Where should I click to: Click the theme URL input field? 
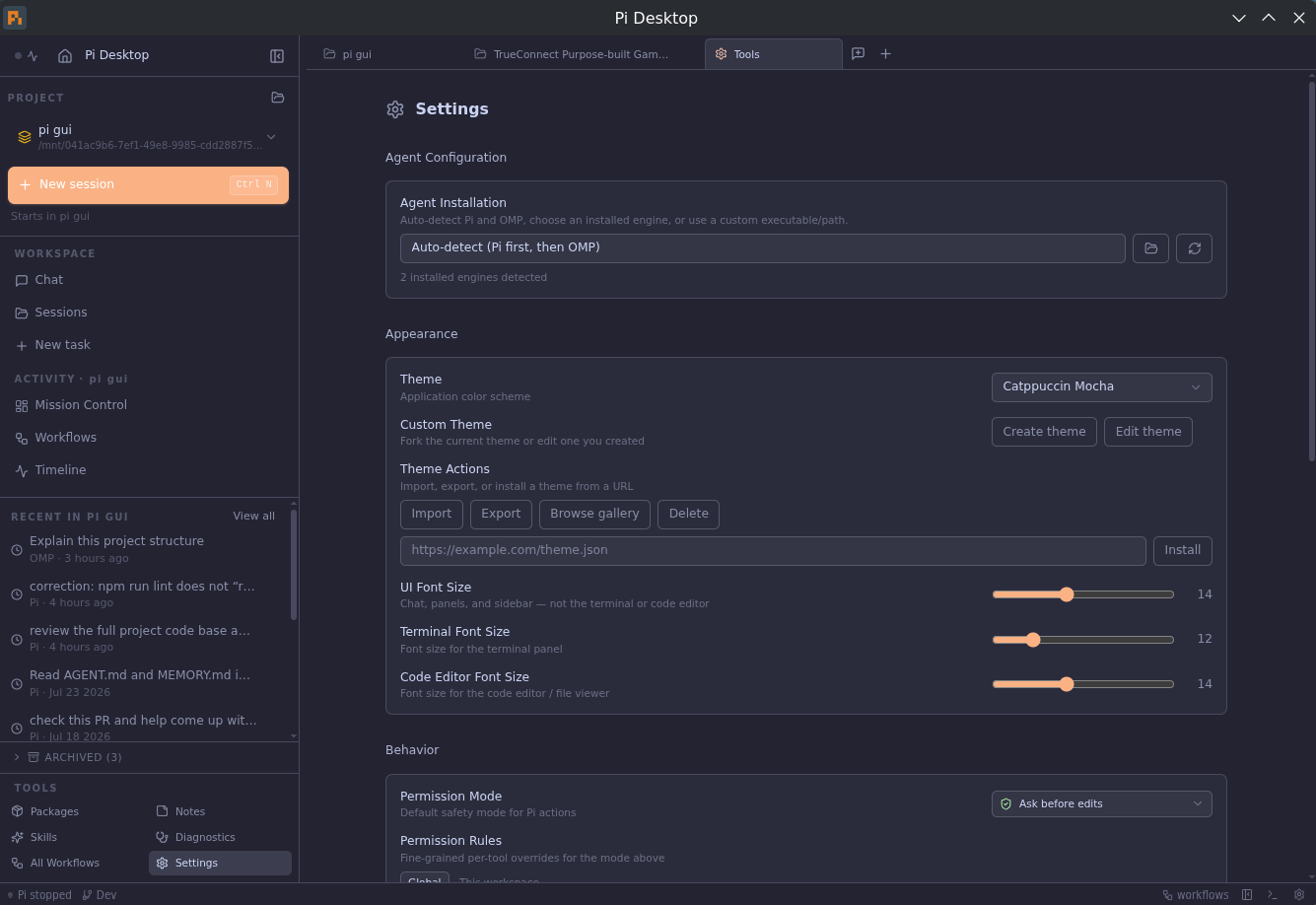tap(773, 551)
